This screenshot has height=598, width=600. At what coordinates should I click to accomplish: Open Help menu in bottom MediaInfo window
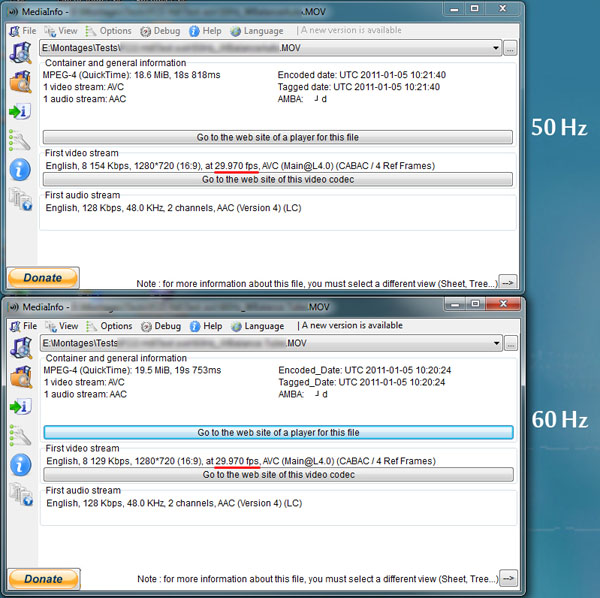click(206, 326)
